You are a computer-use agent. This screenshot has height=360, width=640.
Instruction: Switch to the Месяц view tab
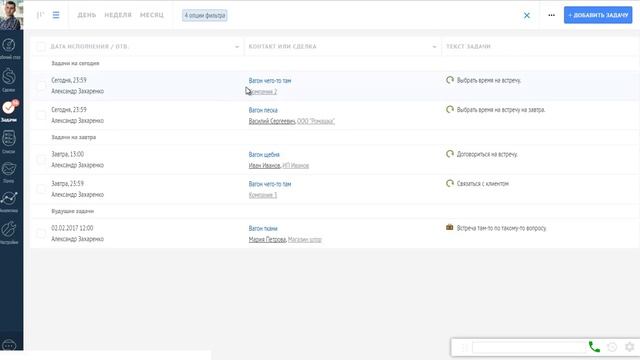tap(151, 15)
